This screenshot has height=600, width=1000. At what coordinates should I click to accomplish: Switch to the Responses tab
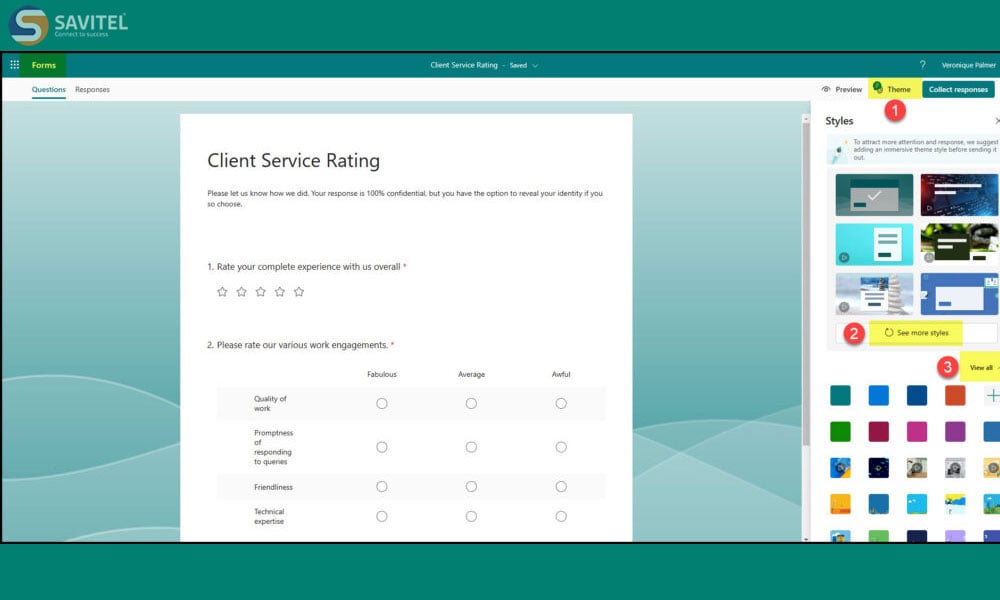(x=92, y=89)
